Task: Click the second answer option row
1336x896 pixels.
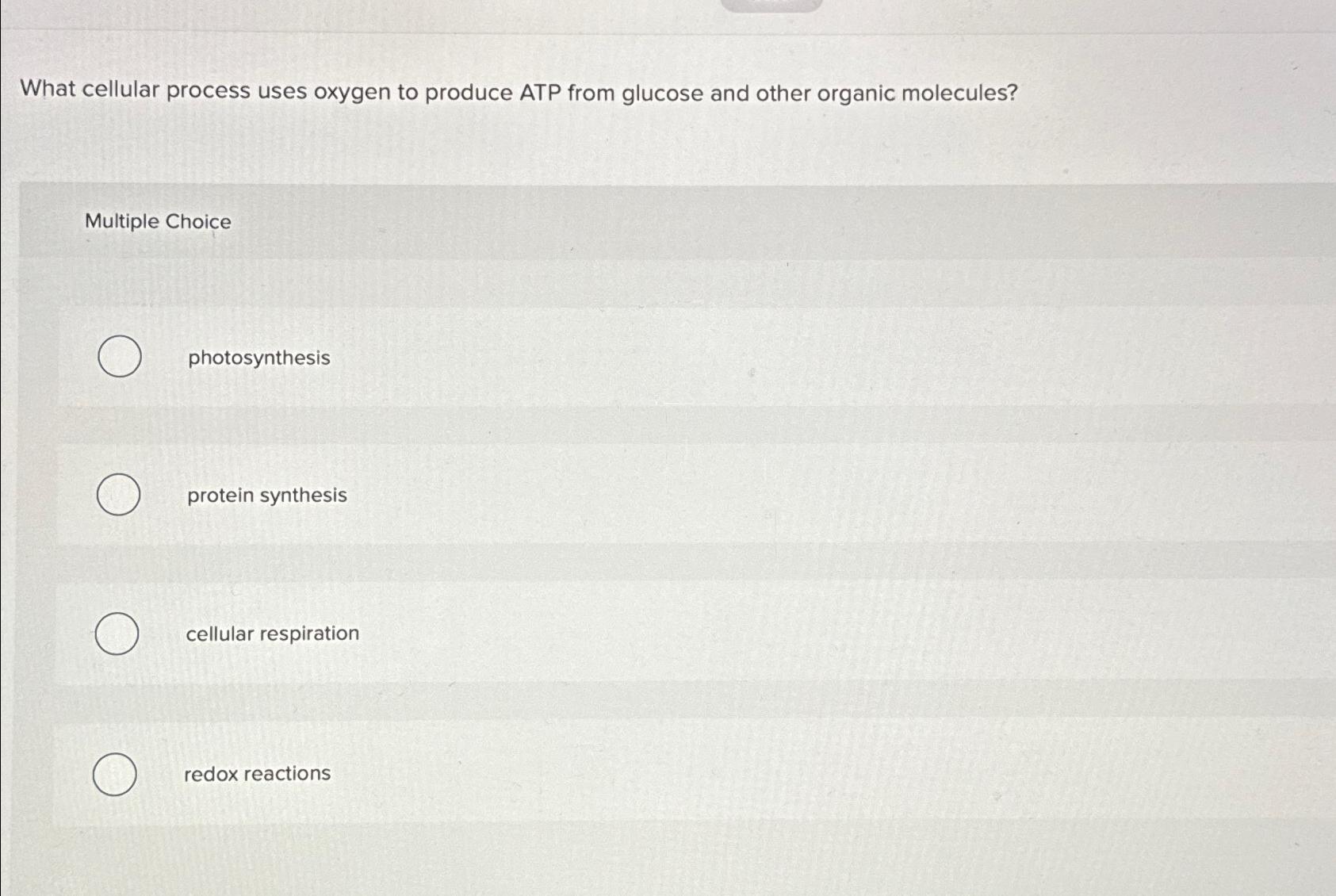Action: click(x=555, y=495)
